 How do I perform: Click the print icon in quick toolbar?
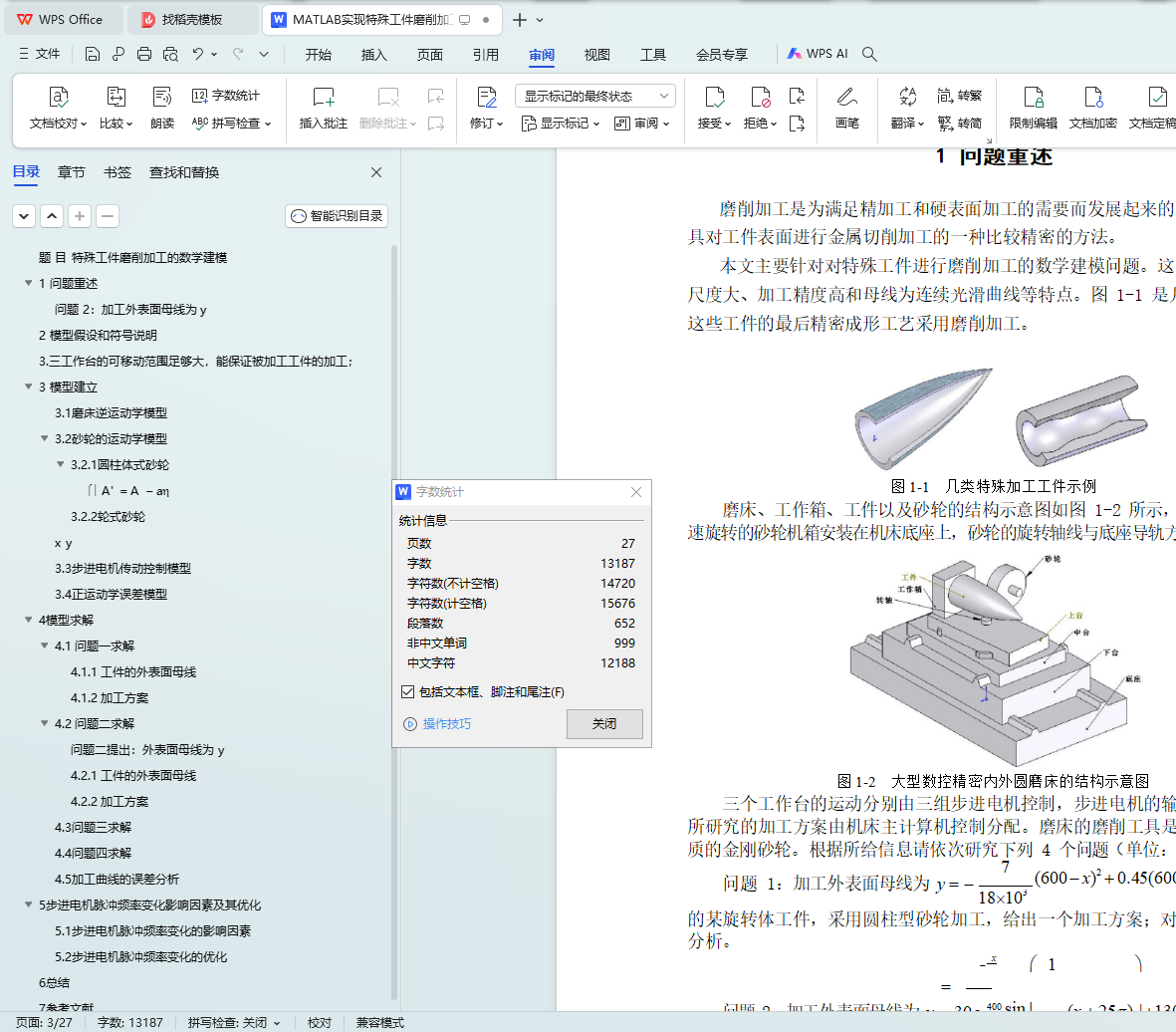tap(144, 54)
